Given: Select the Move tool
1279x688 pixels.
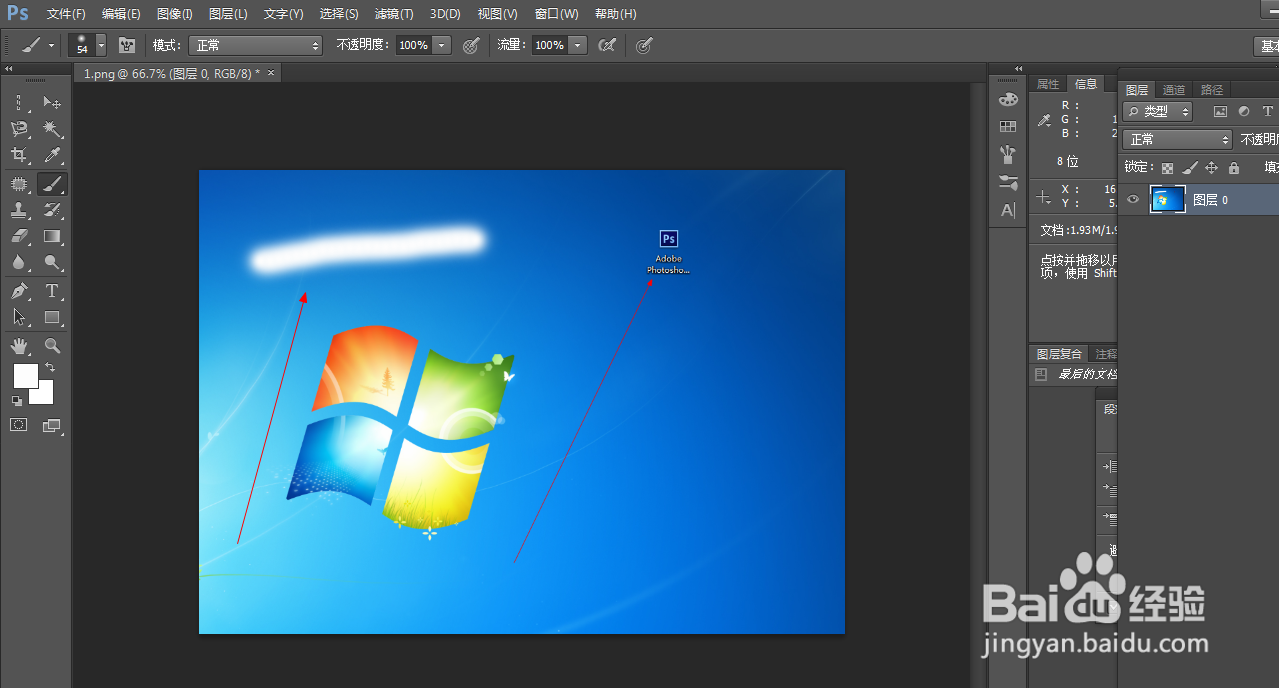Looking at the screenshot, I should pos(52,102).
